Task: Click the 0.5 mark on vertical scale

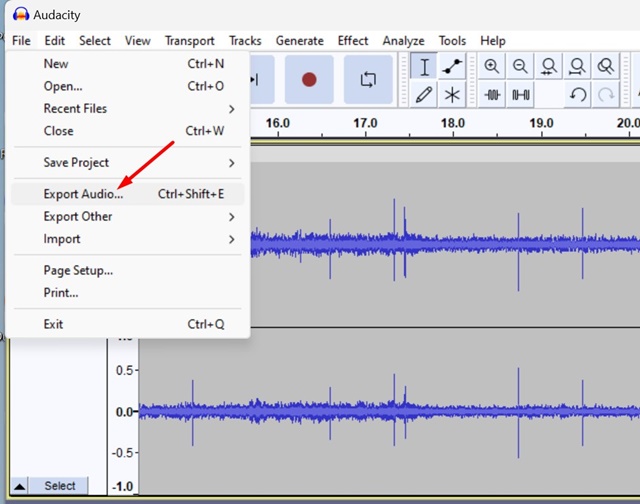Action: pyautogui.click(x=124, y=370)
